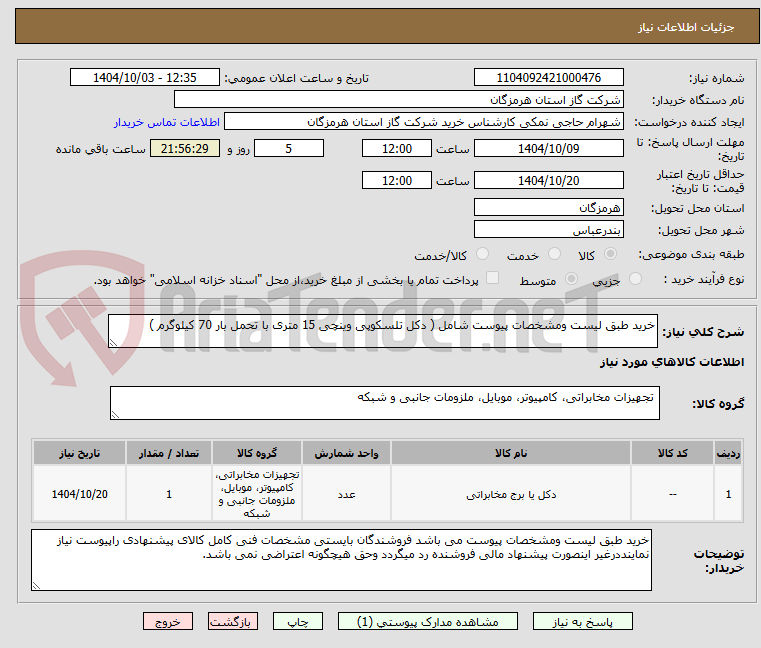761x648 pixels.
Task: Click the validity date field 1404/10/20
Action: (x=548, y=180)
